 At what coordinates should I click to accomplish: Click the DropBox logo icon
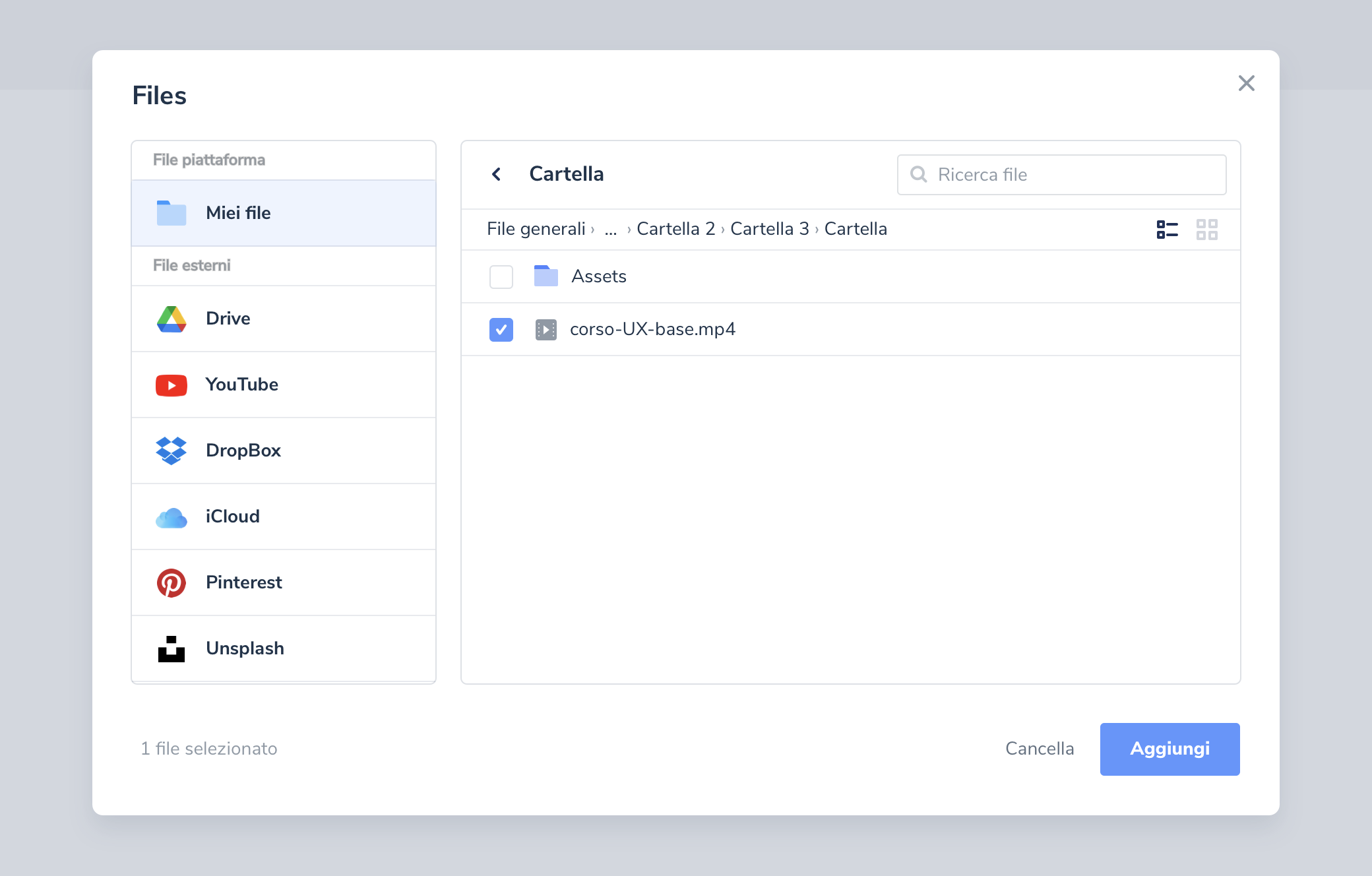171,451
